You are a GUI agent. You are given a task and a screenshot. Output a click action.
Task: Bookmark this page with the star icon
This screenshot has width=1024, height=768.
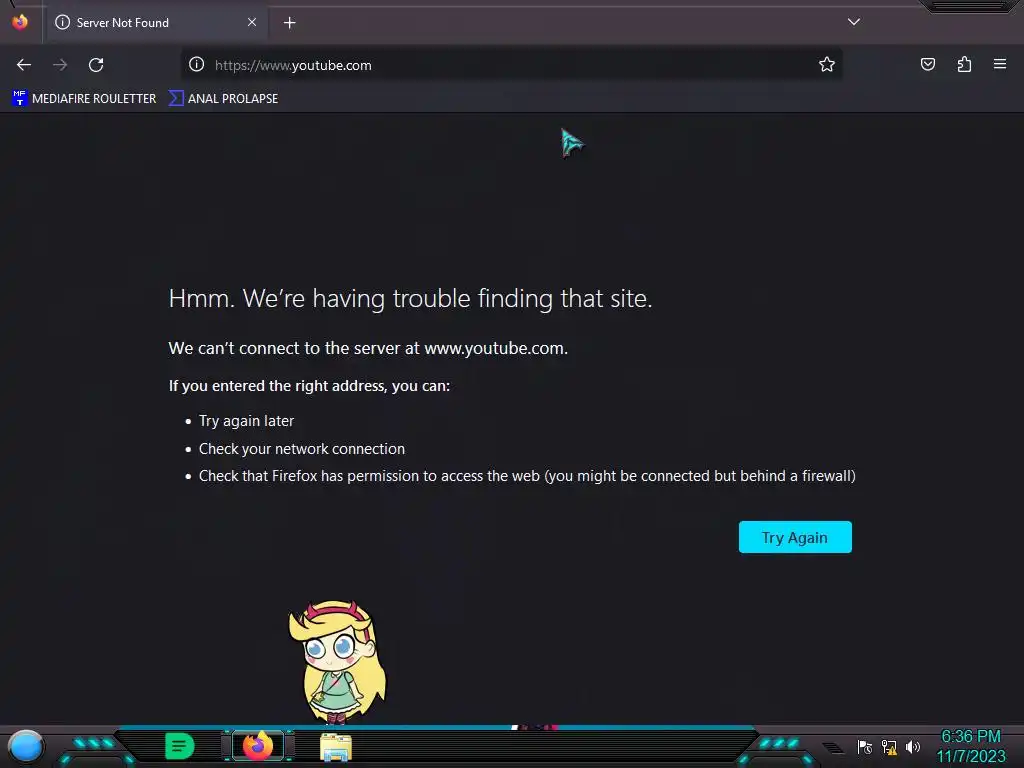point(827,64)
